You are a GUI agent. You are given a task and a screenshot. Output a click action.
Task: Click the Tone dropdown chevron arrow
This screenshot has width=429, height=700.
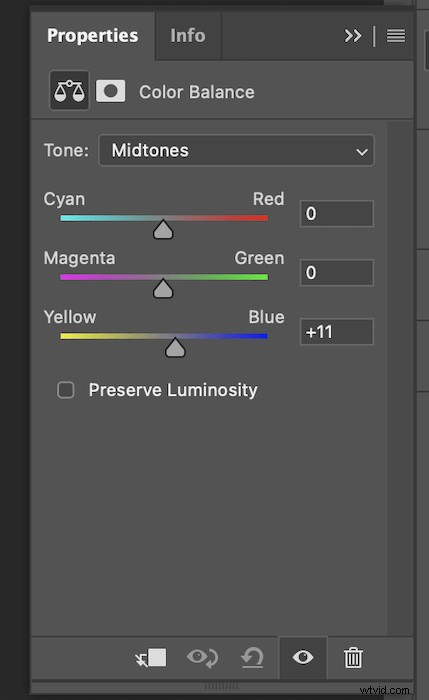pyautogui.click(x=362, y=152)
